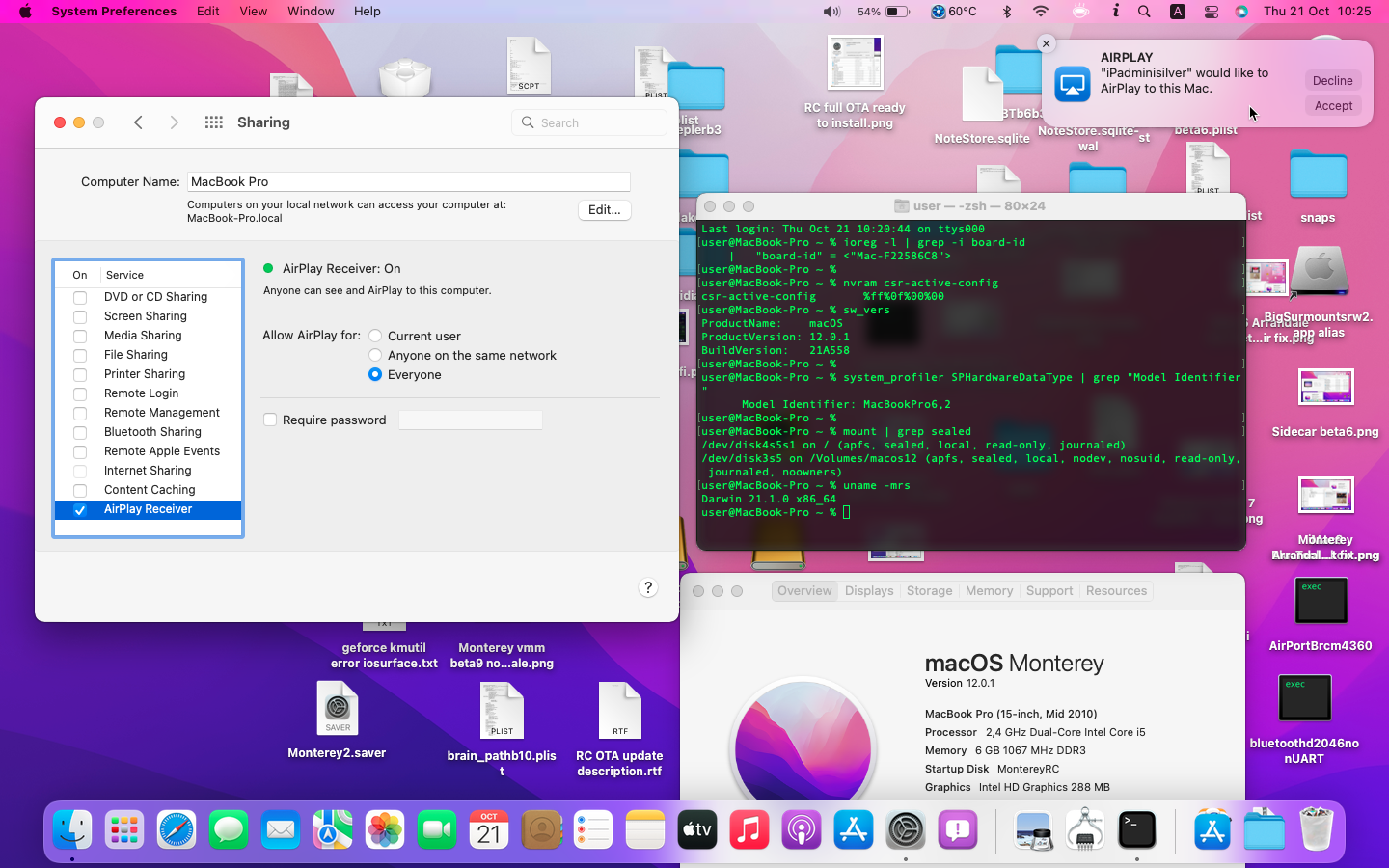This screenshot has height=868, width=1389.
Task: Enable Screen Sharing checkbox
Action: click(x=81, y=317)
